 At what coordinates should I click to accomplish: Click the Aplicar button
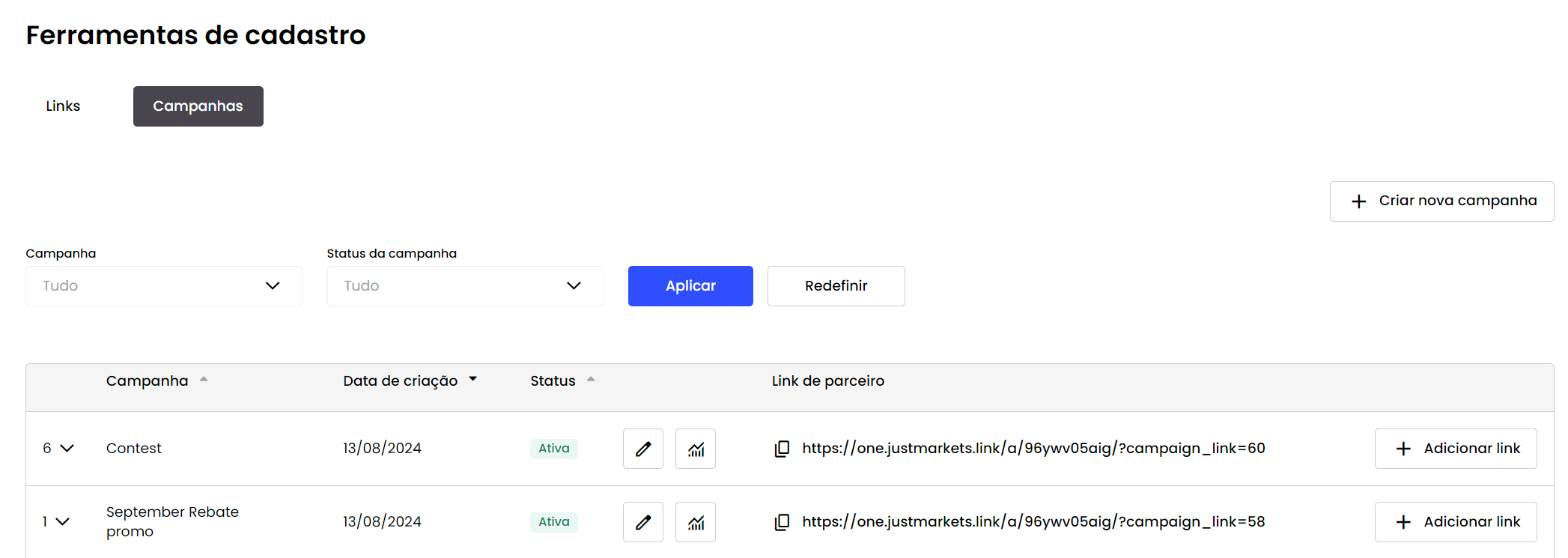point(690,286)
